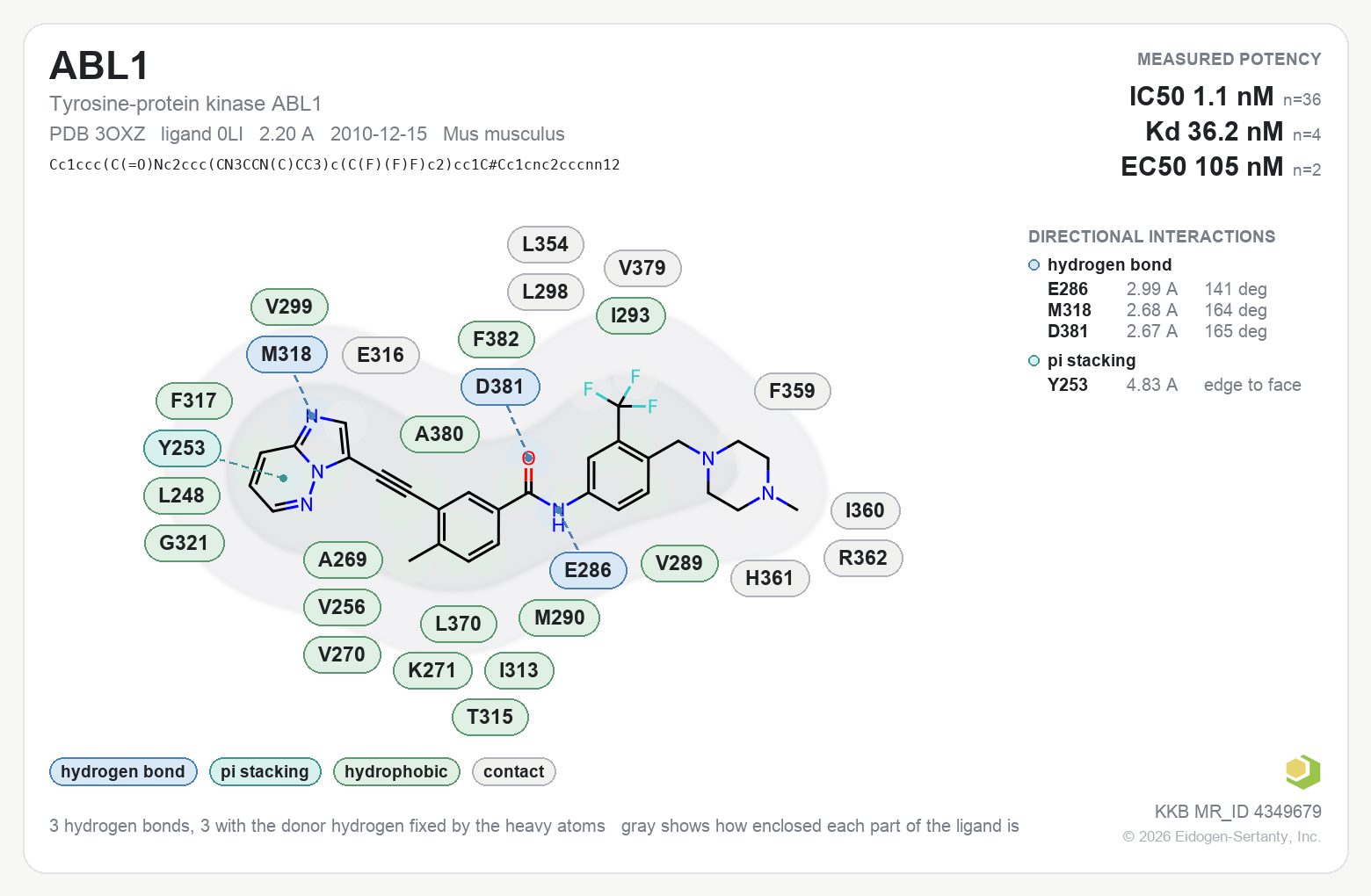Click the pi stacking legend marker circle
This screenshot has height=896, width=1371.
click(1034, 361)
